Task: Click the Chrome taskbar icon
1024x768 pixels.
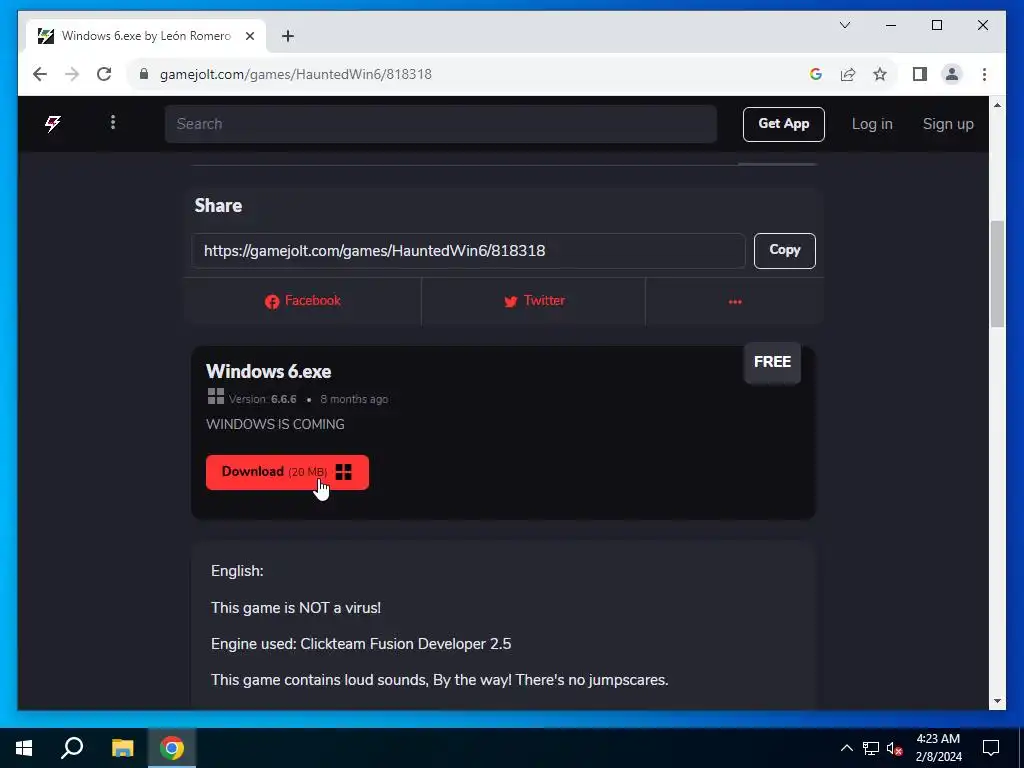Action: tap(172, 748)
